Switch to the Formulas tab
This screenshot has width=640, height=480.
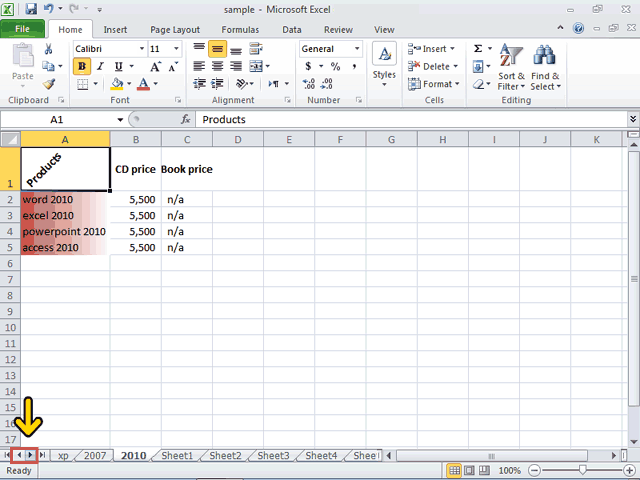tap(240, 30)
